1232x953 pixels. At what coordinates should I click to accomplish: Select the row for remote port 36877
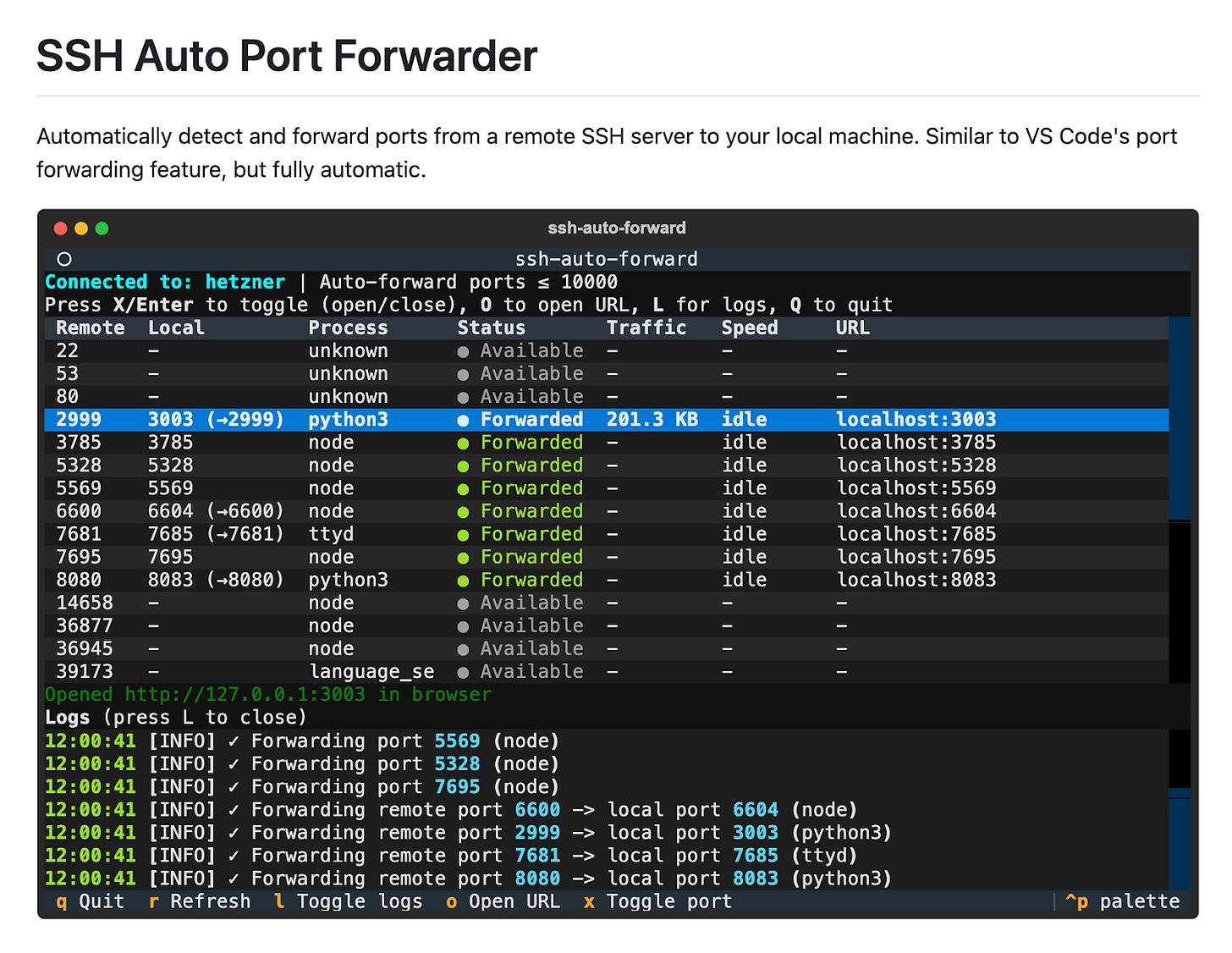606,625
